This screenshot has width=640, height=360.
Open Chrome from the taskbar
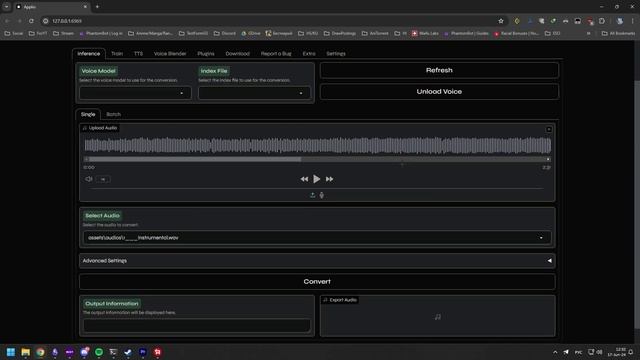pyautogui.click(x=40, y=352)
